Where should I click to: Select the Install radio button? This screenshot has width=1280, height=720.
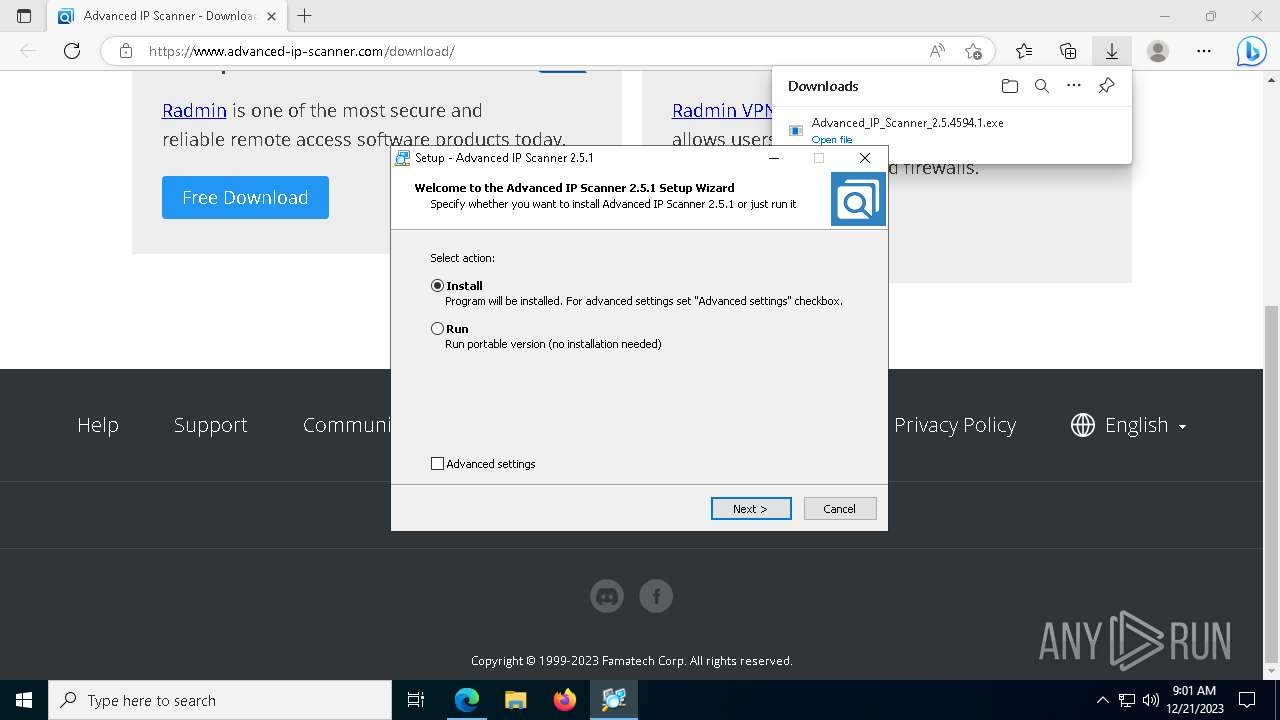pos(437,285)
